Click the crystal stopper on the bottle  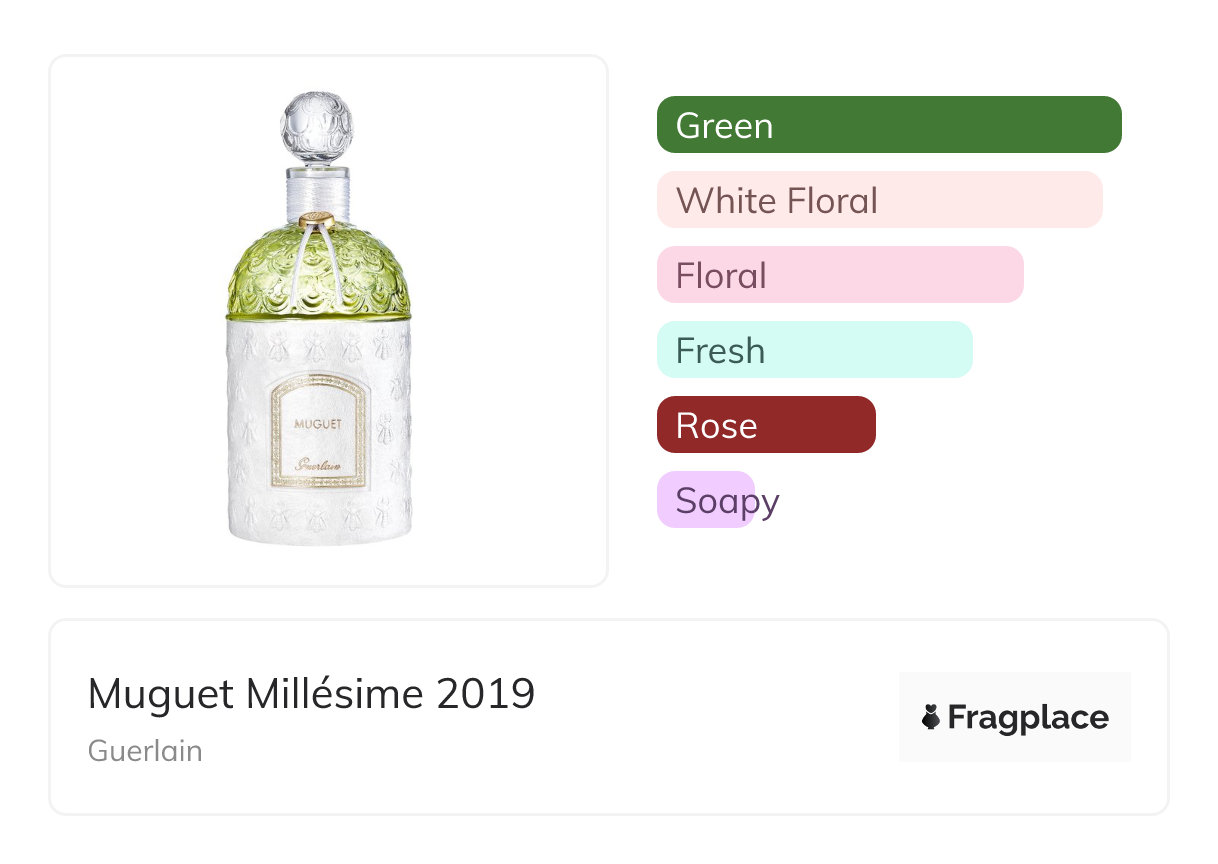(x=317, y=128)
